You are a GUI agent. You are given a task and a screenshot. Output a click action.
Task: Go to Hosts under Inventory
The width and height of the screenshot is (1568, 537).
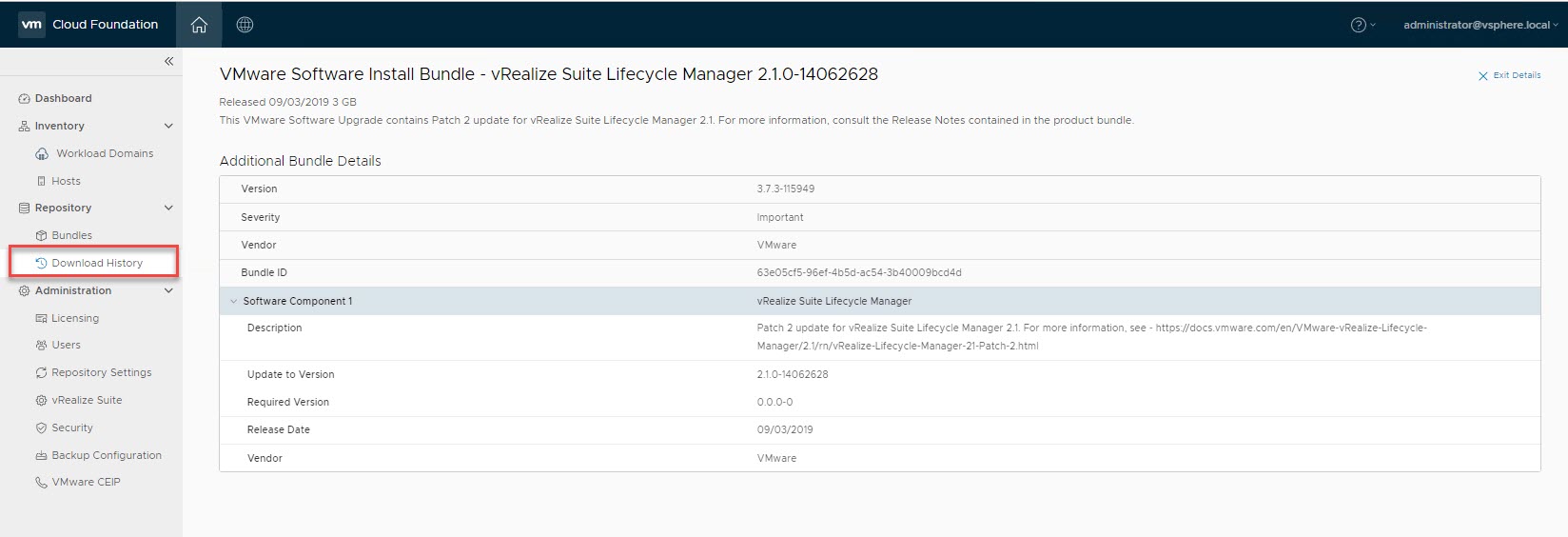66,181
